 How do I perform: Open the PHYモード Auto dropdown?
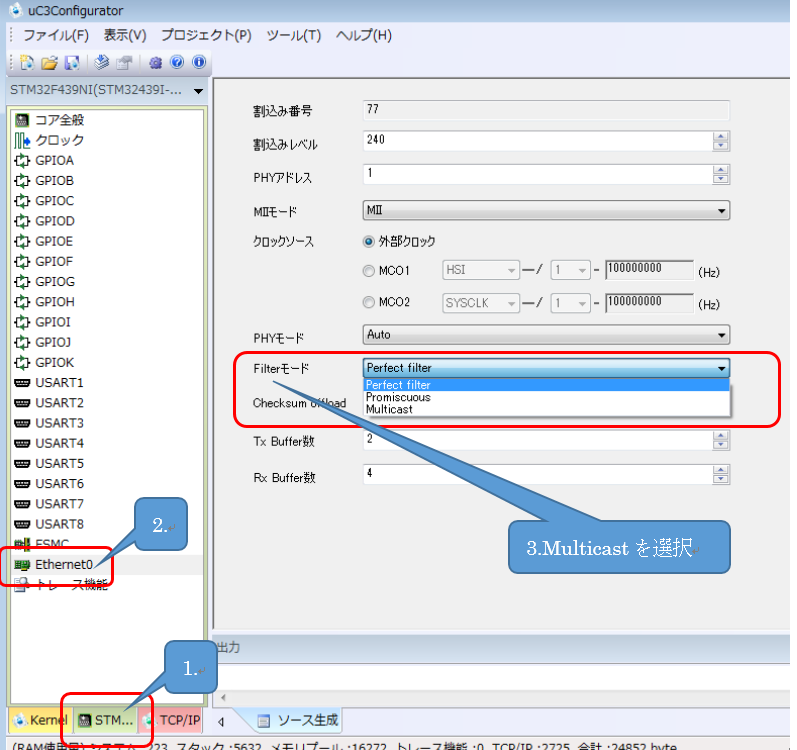(545, 335)
